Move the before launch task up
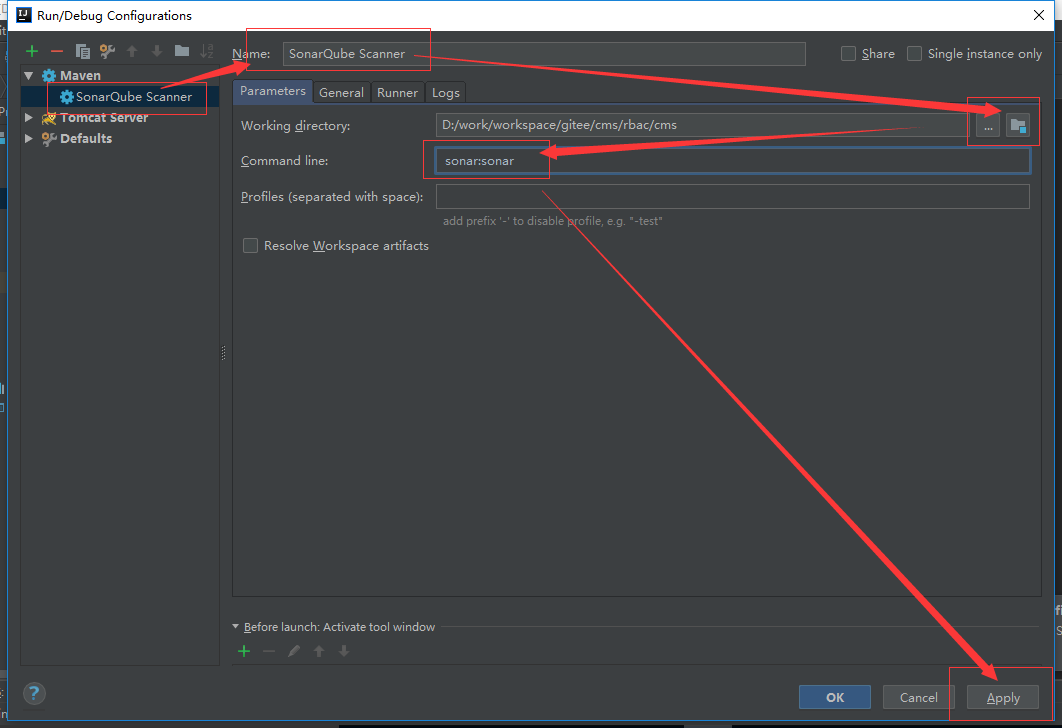 [319, 651]
